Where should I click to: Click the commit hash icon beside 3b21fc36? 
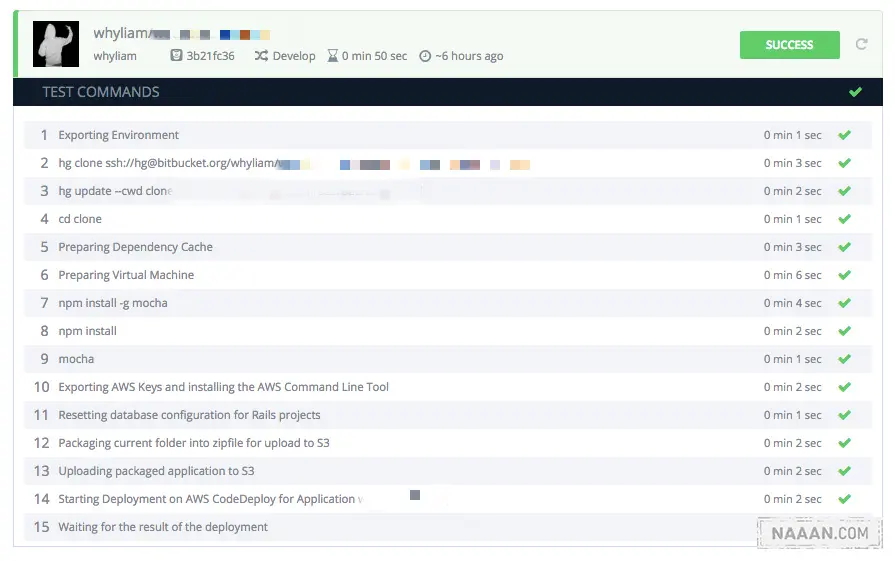[x=177, y=56]
